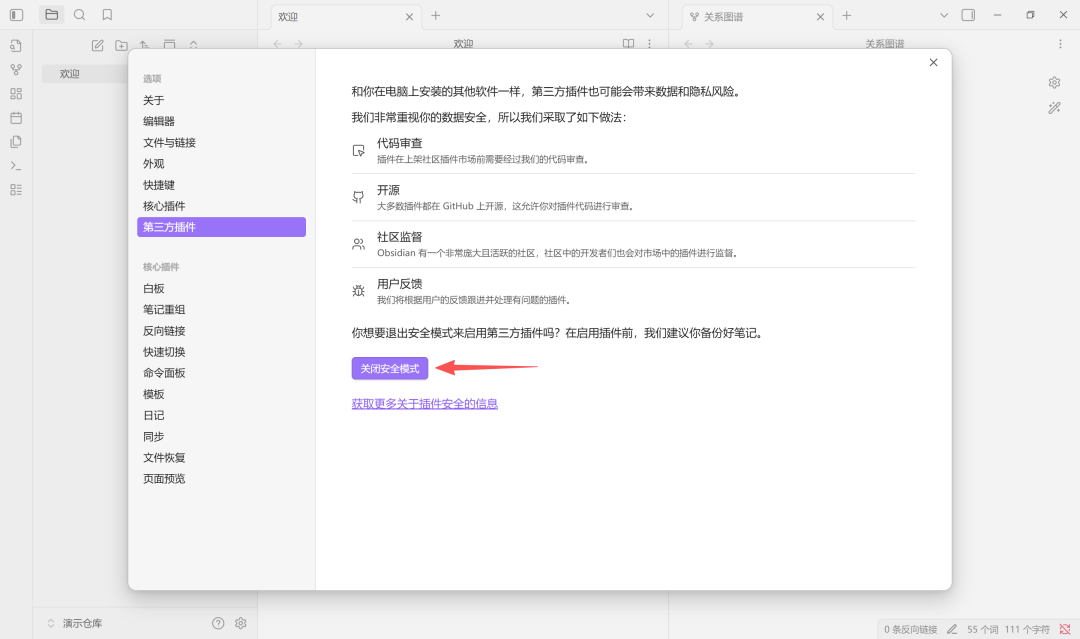Toggle the left sidebar collapse icon
Viewport: 1080px width, 639px height.
click(x=17, y=14)
